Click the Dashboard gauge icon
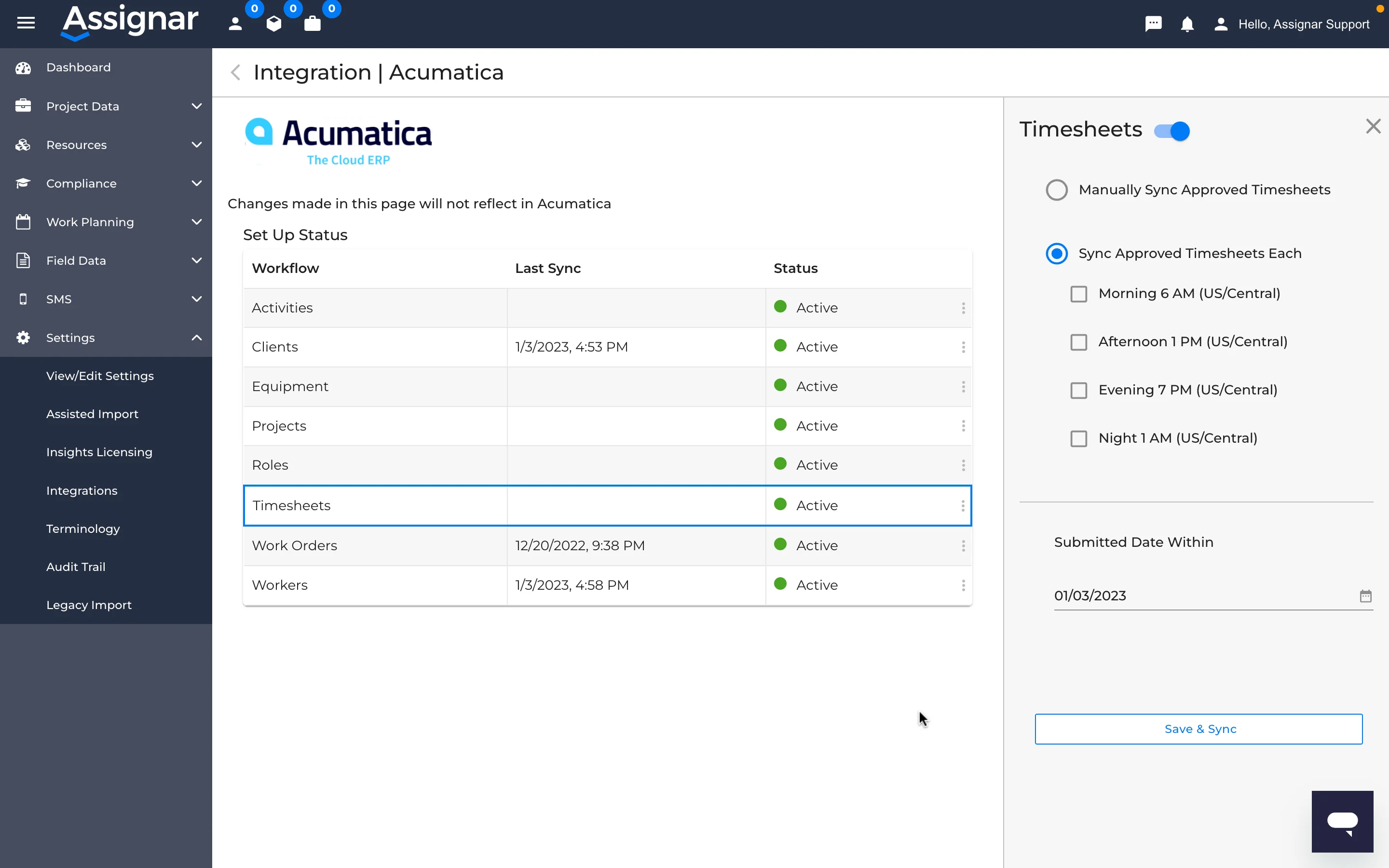This screenshot has height=868, width=1389. (x=23, y=68)
